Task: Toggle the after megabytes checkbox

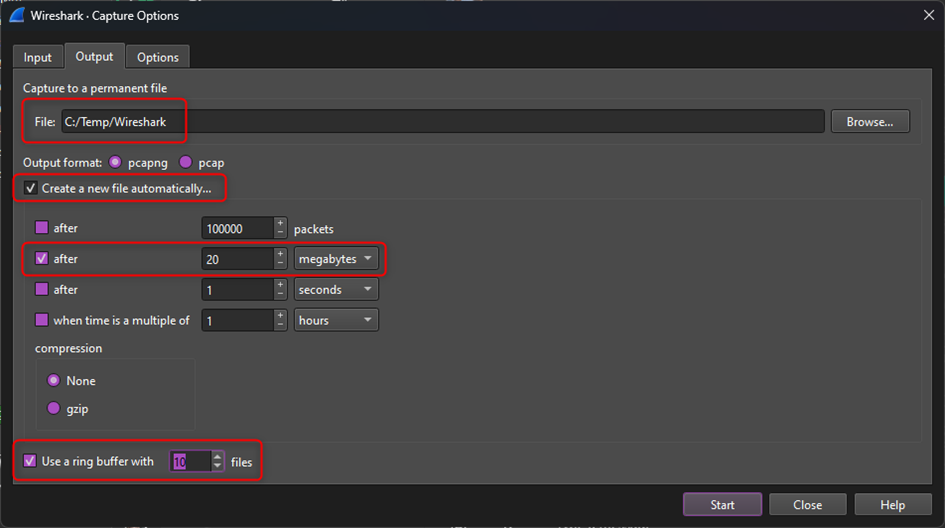Action: (42, 258)
